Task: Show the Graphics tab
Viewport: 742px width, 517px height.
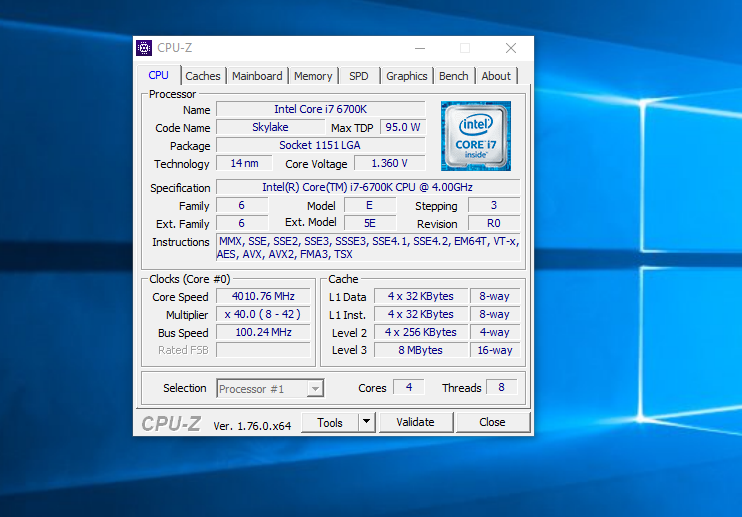Action: (x=406, y=76)
